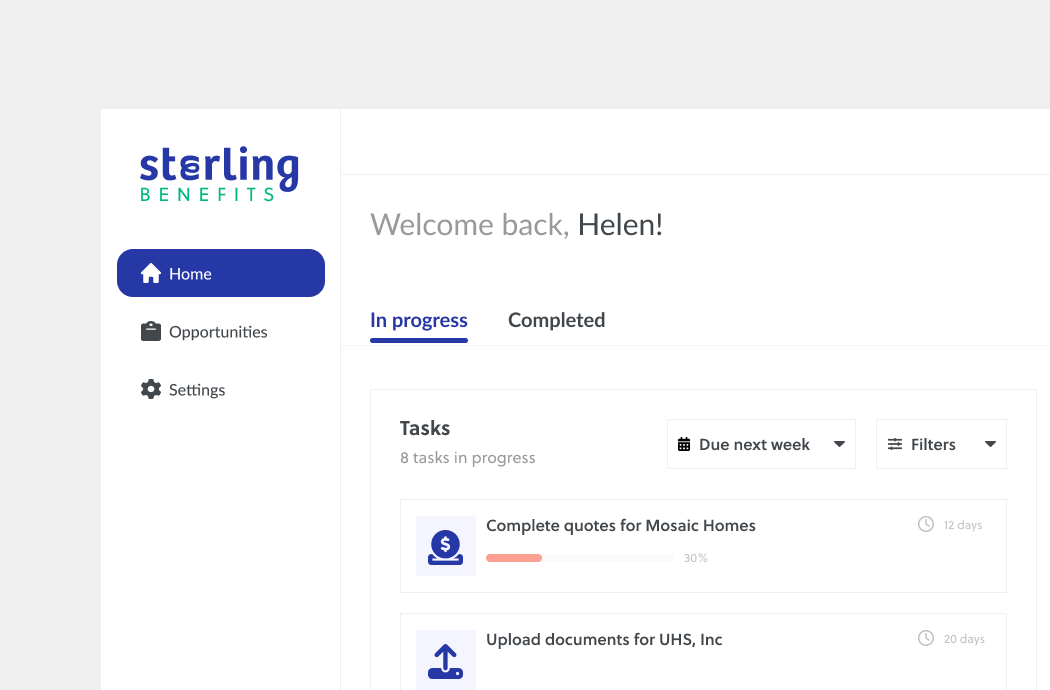Click the calendar icon in the due date dropdown
The height and width of the screenshot is (690, 1050).
point(684,445)
